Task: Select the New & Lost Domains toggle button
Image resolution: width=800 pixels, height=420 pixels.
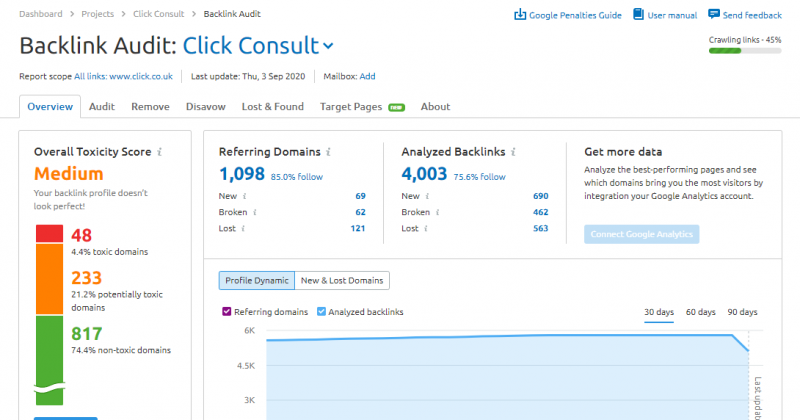Action: coord(342,281)
